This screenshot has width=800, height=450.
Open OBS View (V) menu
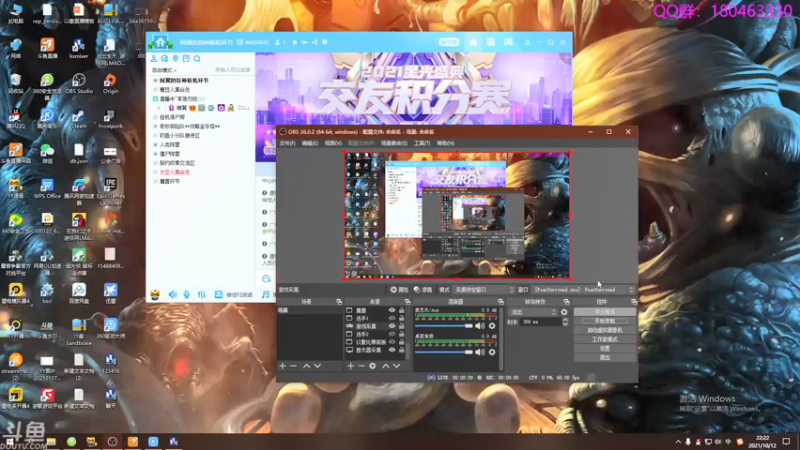(x=333, y=143)
